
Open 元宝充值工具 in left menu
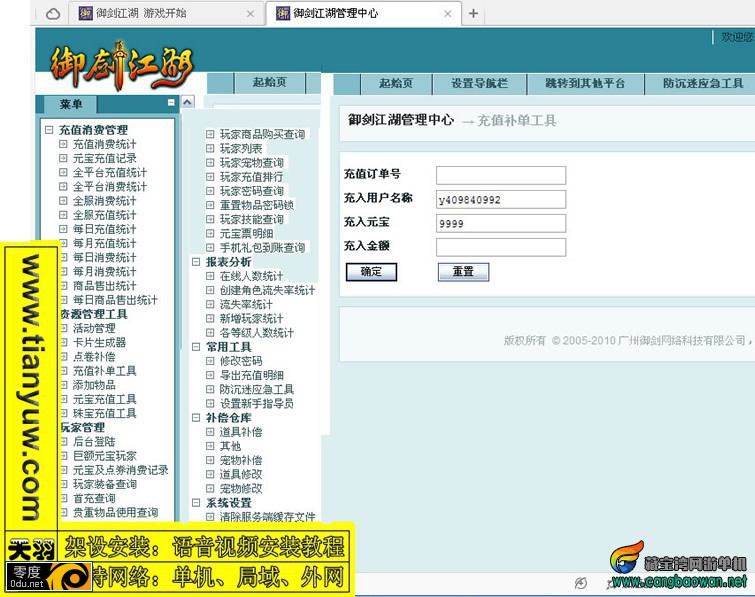(104, 399)
